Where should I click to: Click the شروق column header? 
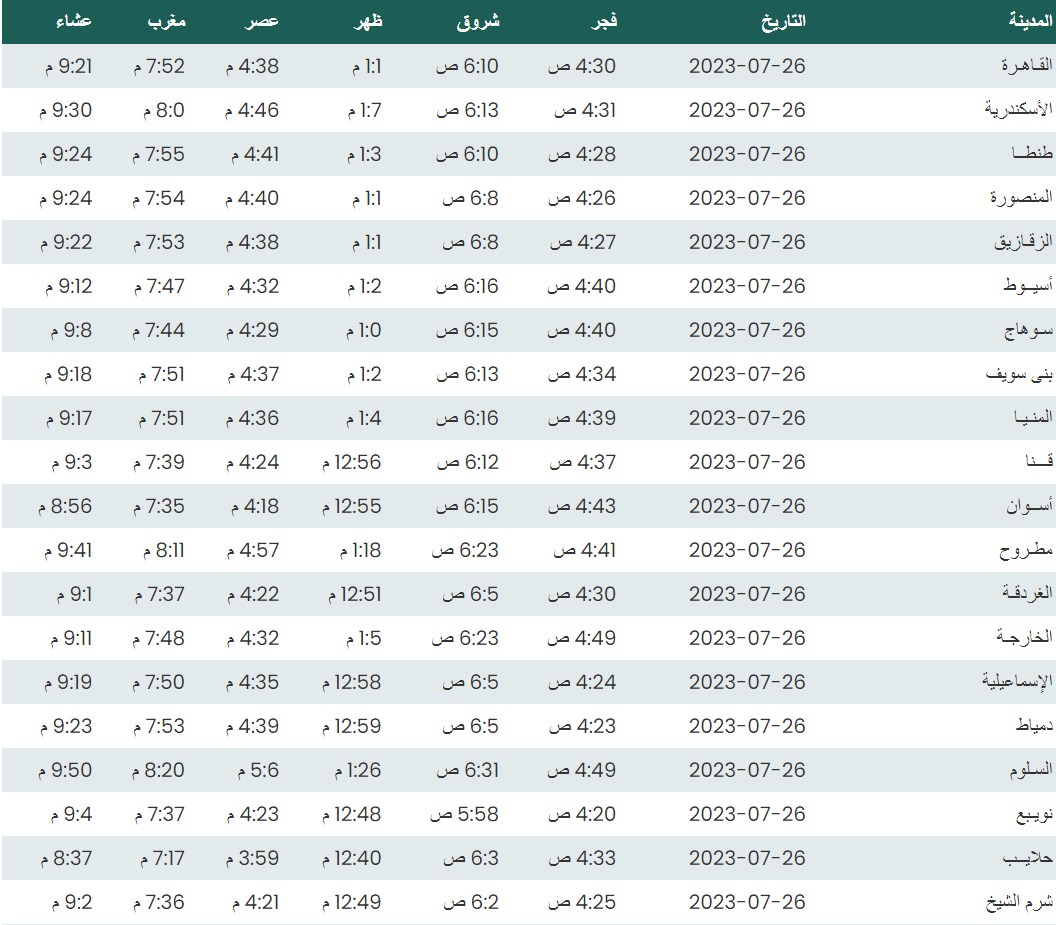pyautogui.click(x=477, y=21)
